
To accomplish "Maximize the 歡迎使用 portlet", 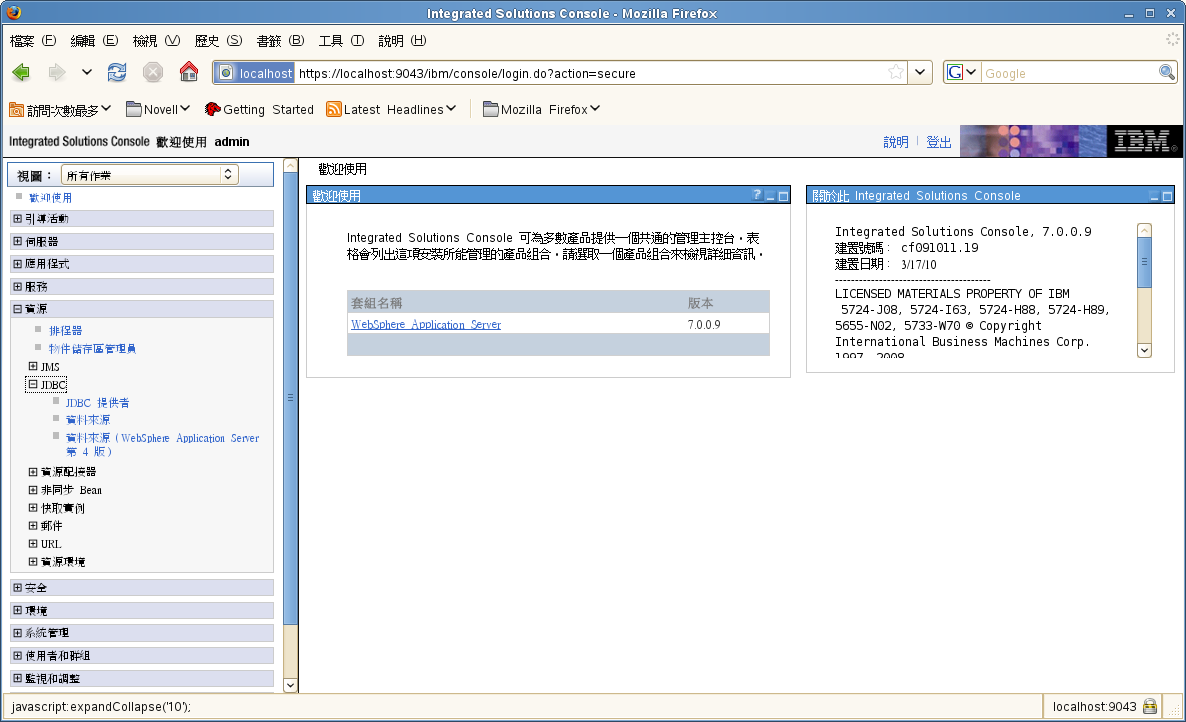I will tap(783, 196).
